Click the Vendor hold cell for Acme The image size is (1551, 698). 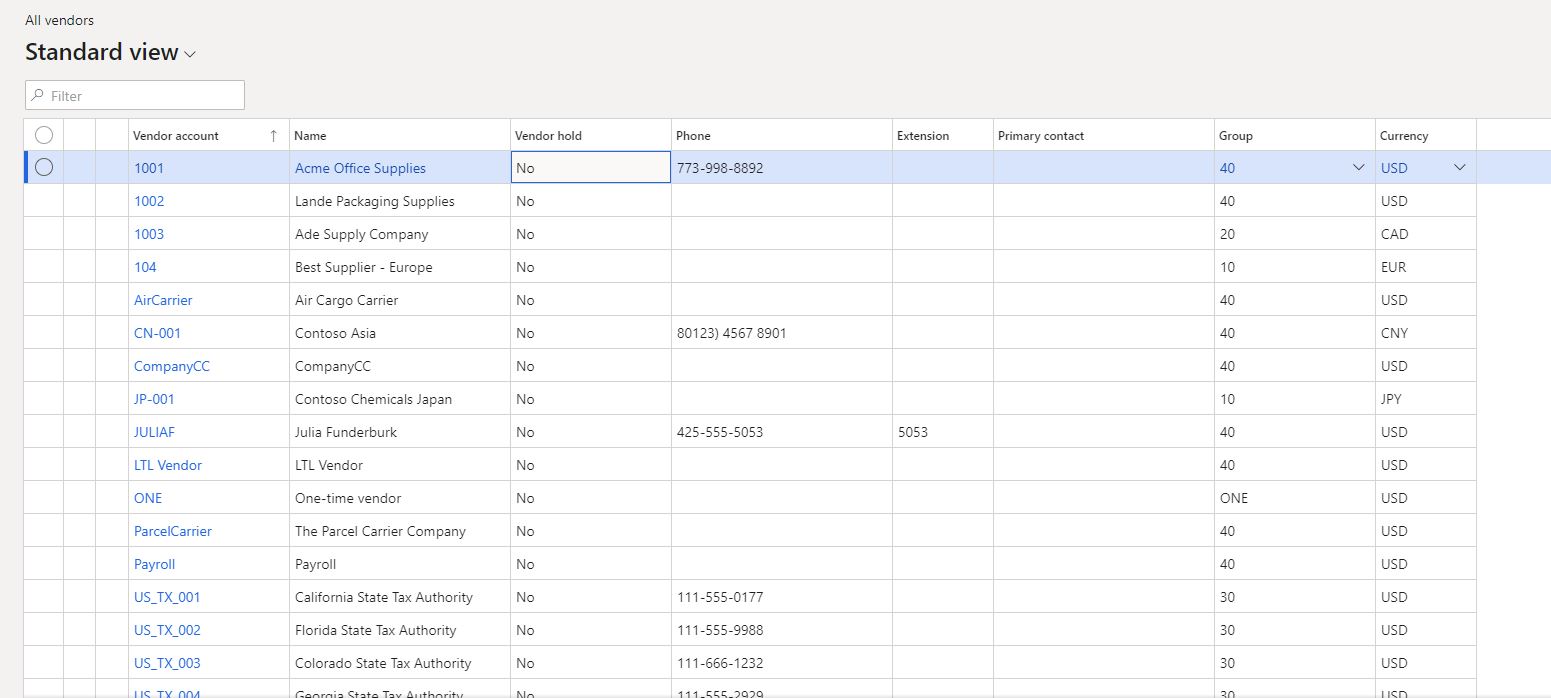point(590,168)
